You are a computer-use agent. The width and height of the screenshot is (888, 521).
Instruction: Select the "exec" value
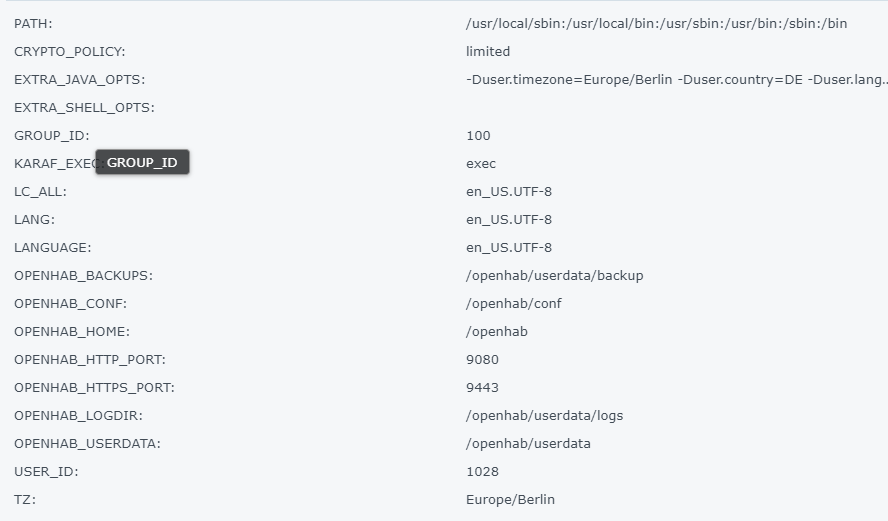pos(481,163)
